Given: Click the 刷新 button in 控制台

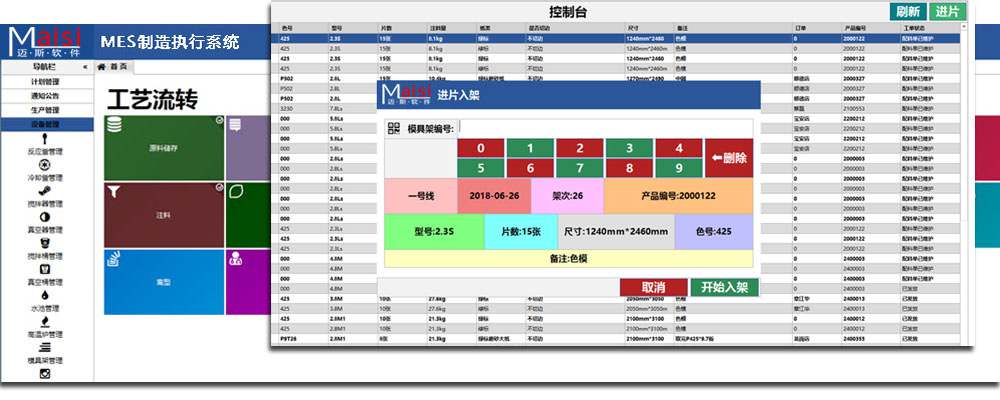Looking at the screenshot, I should click(x=908, y=11).
